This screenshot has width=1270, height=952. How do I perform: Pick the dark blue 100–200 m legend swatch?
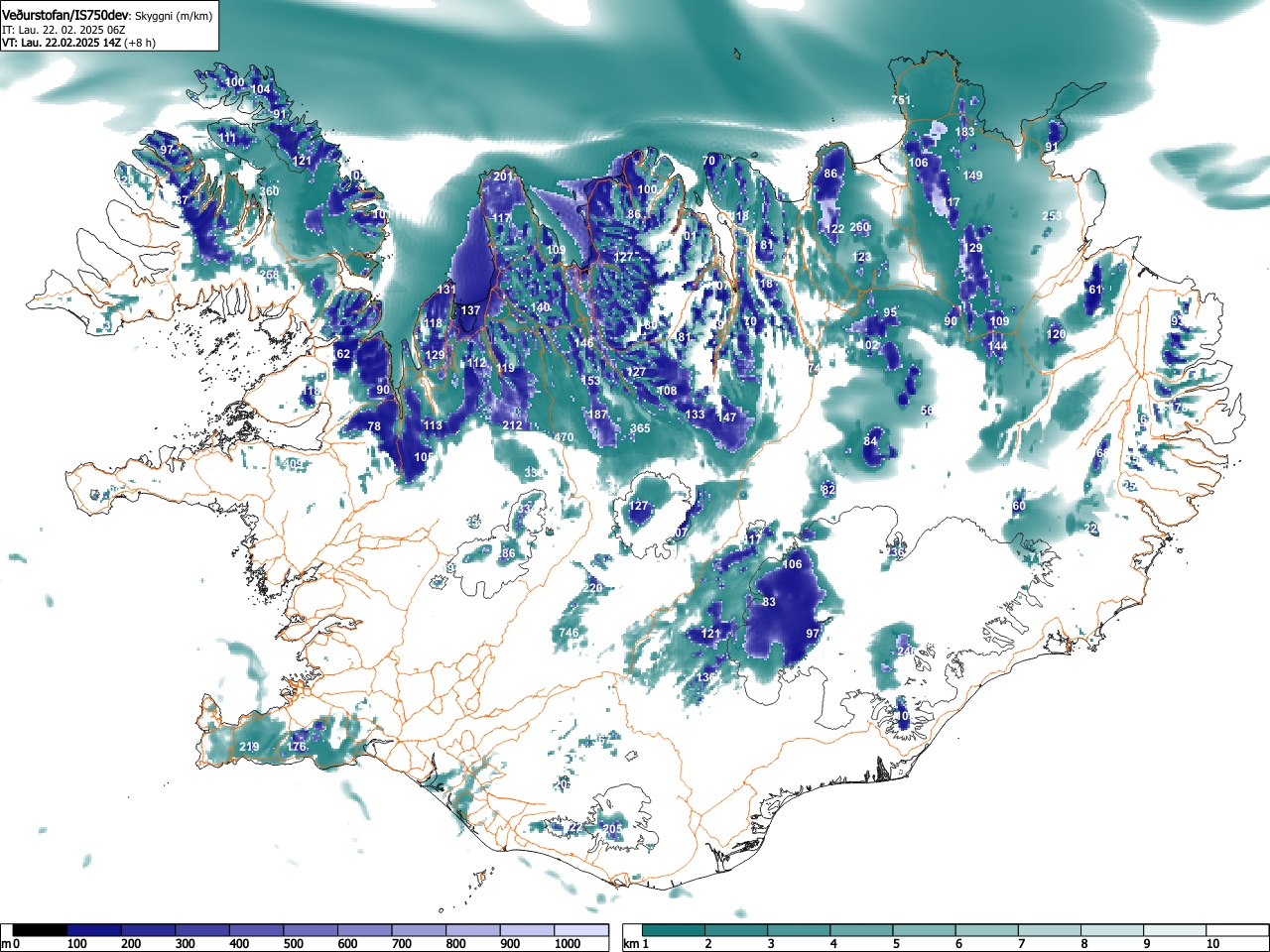click(x=94, y=931)
